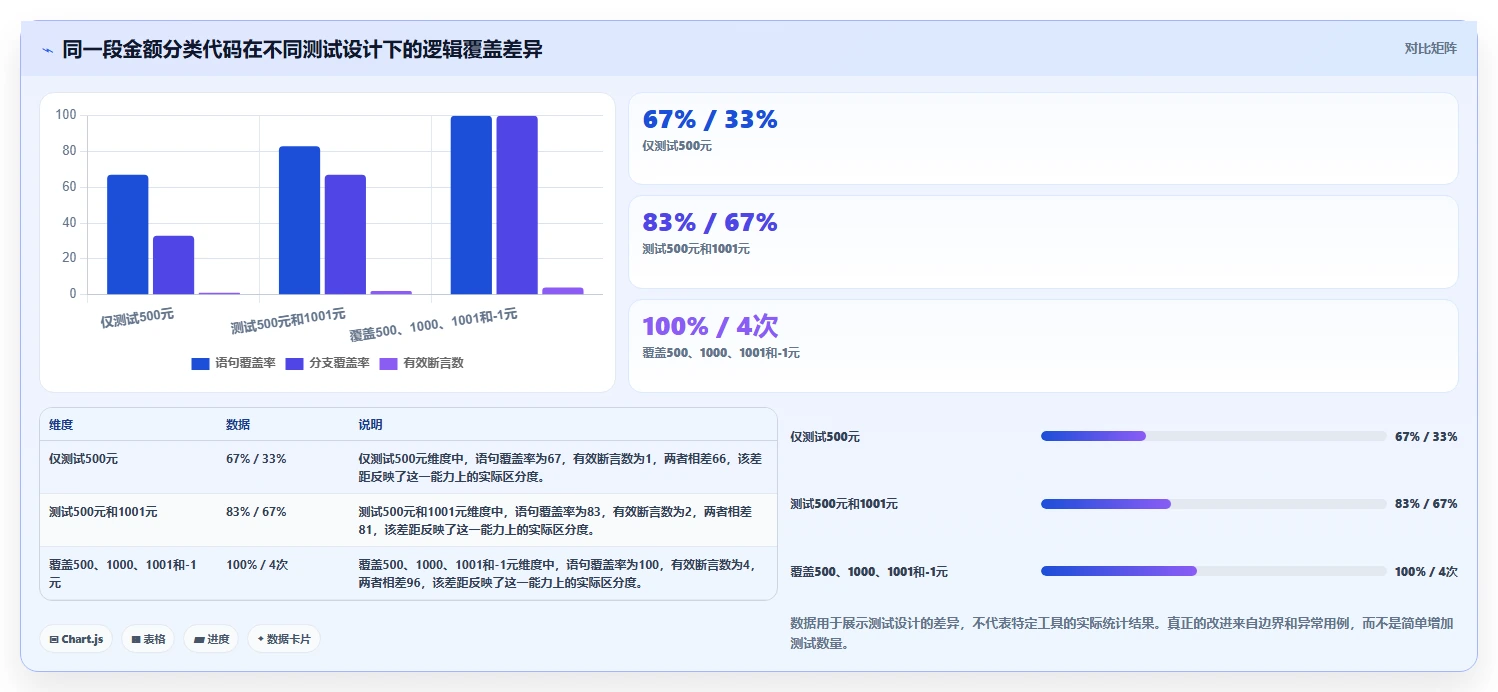Click the 维度 column header
The image size is (1498, 692).
coord(61,425)
